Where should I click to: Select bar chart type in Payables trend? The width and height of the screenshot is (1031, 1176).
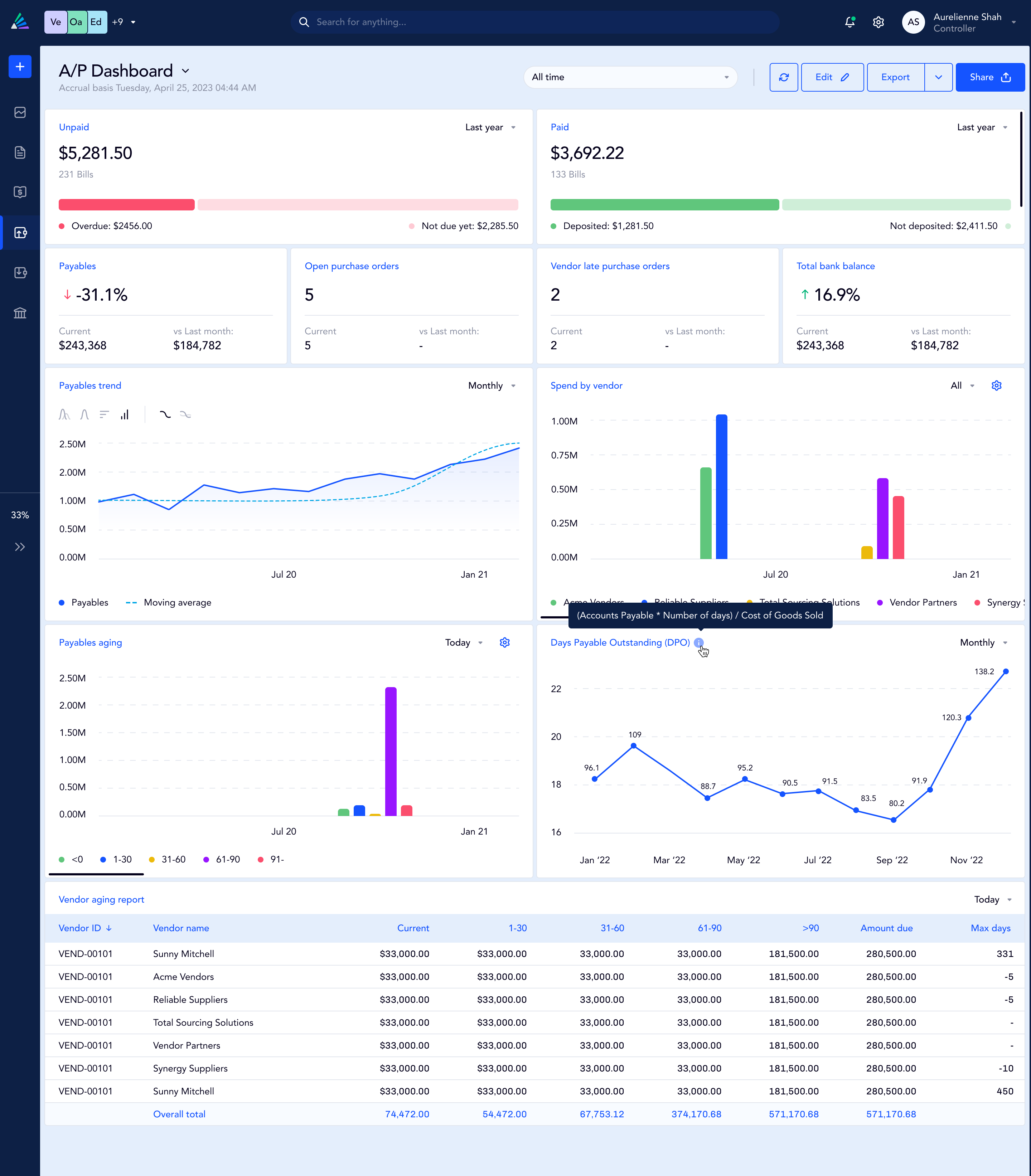[x=124, y=414]
